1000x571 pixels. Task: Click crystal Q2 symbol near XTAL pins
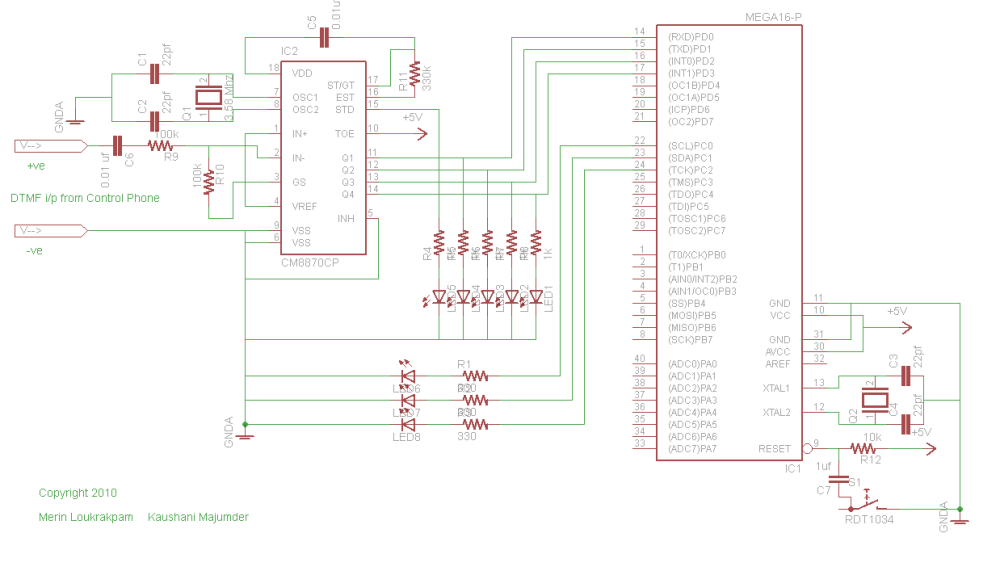[x=874, y=400]
